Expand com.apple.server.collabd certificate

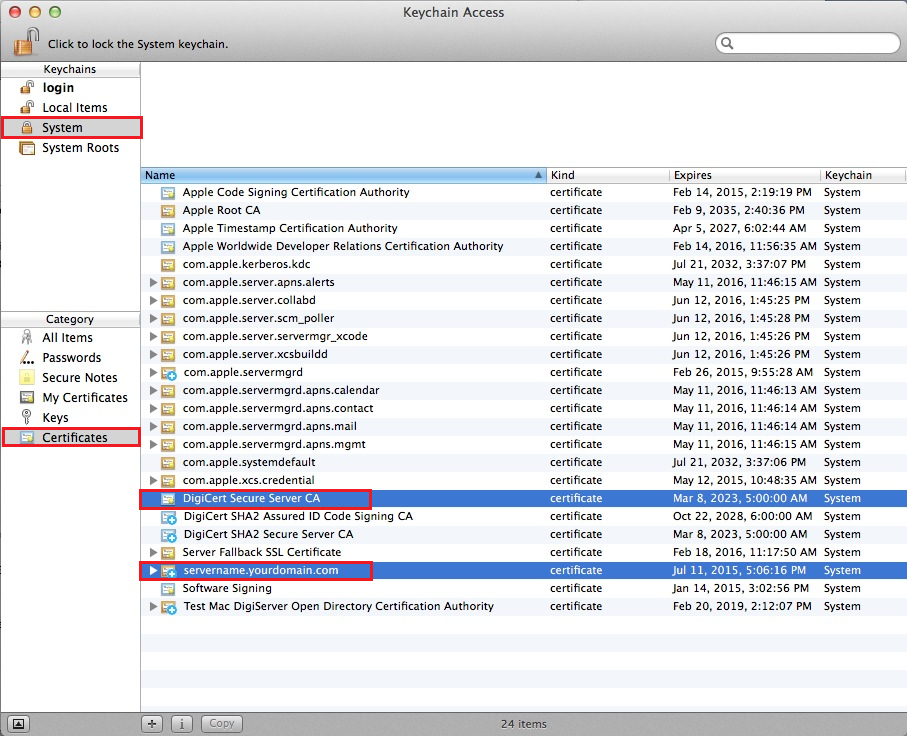click(153, 300)
